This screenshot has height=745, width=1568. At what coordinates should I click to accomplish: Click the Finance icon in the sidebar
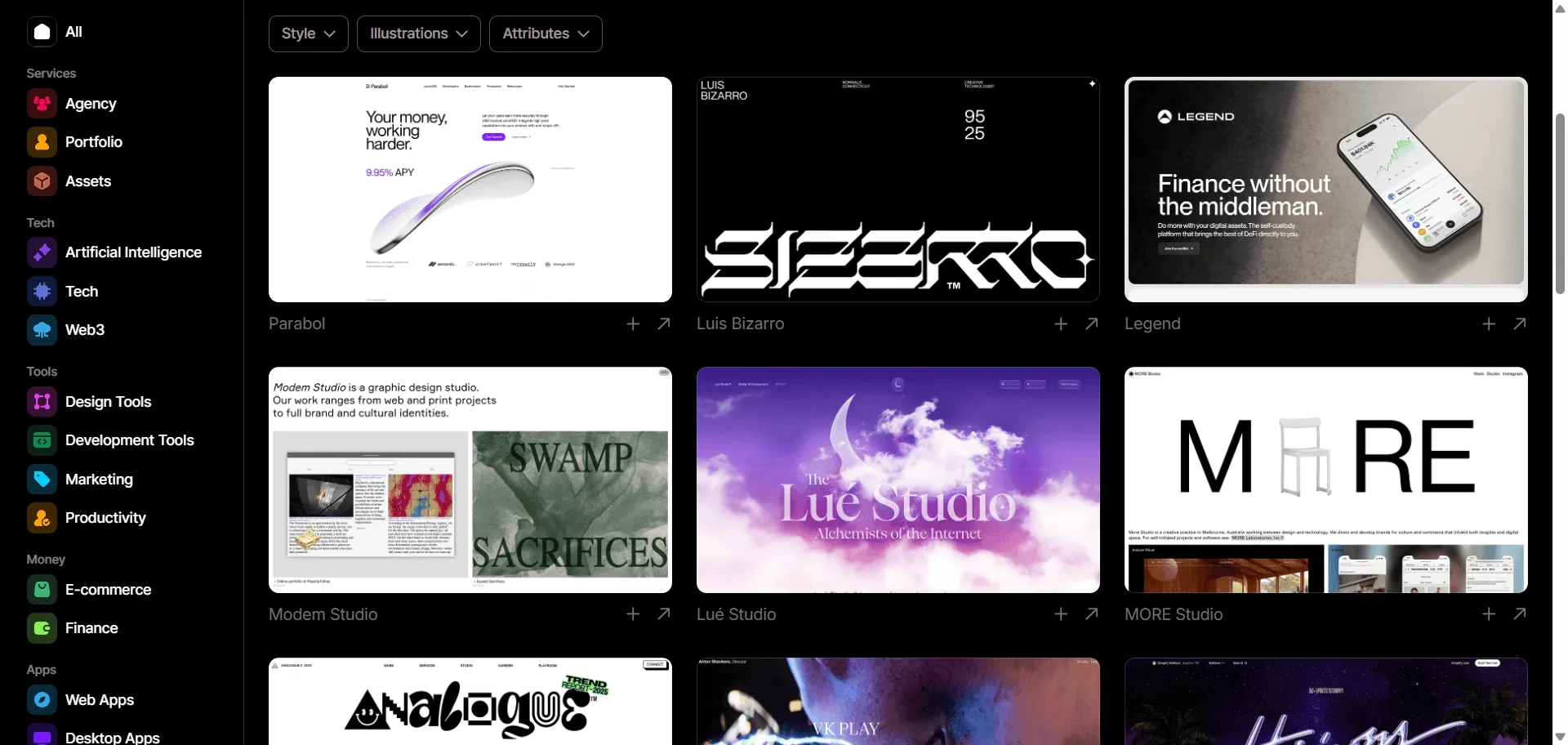point(42,628)
